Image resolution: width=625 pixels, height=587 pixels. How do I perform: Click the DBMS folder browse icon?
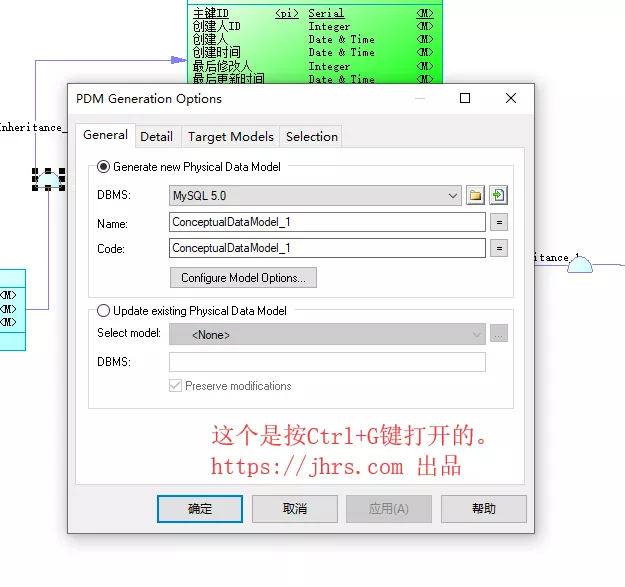point(475,195)
